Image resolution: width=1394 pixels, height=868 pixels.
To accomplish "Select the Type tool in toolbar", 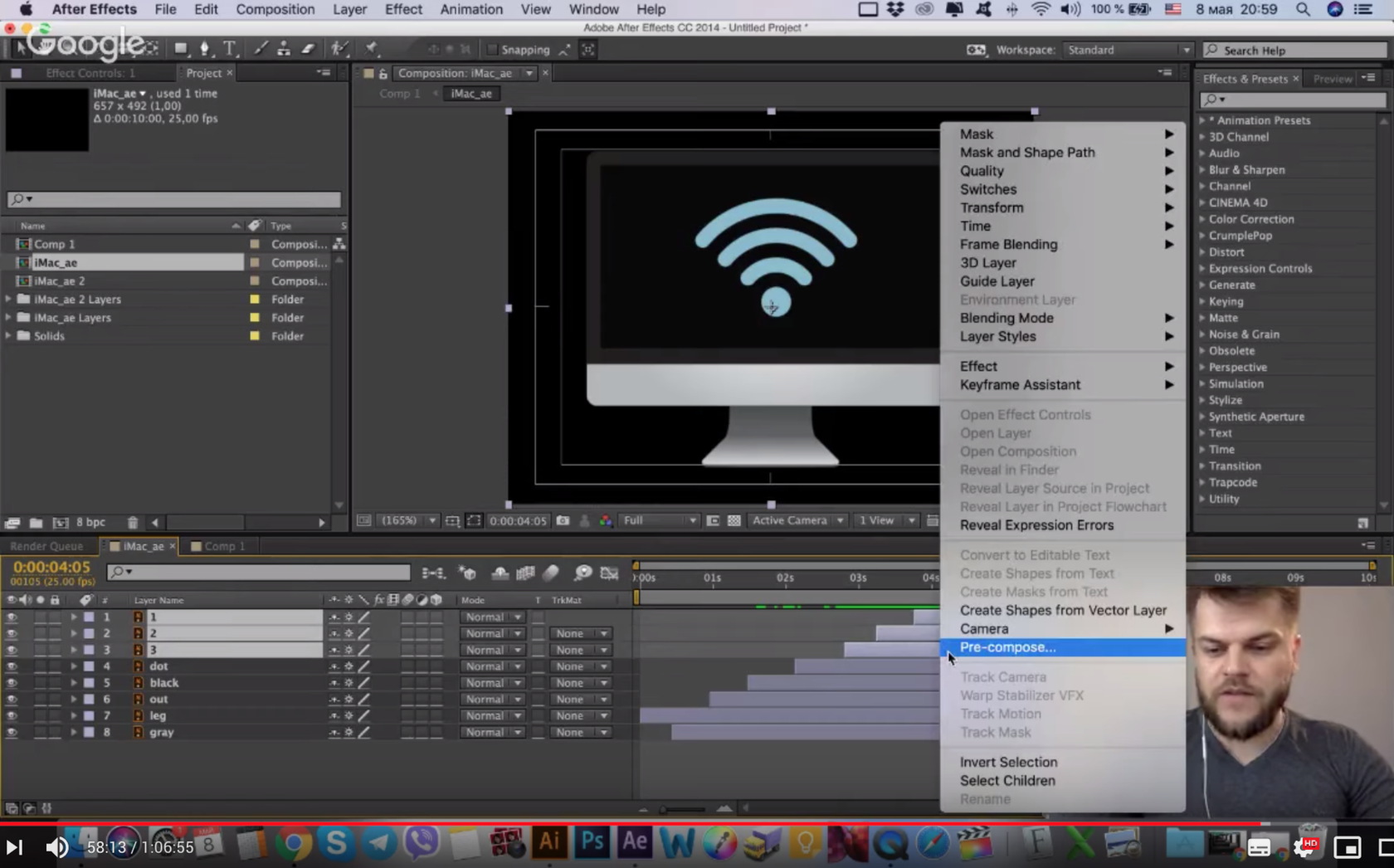I will tap(230, 49).
